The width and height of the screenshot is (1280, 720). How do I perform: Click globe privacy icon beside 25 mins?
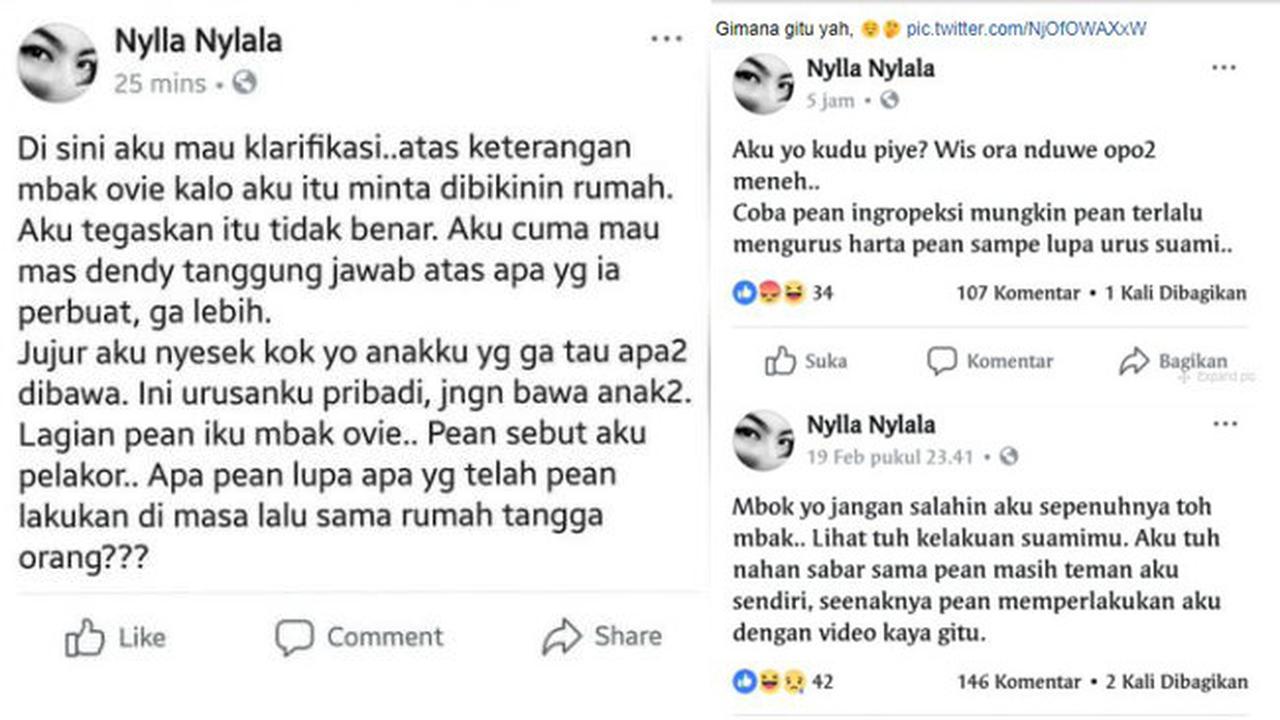245,83
